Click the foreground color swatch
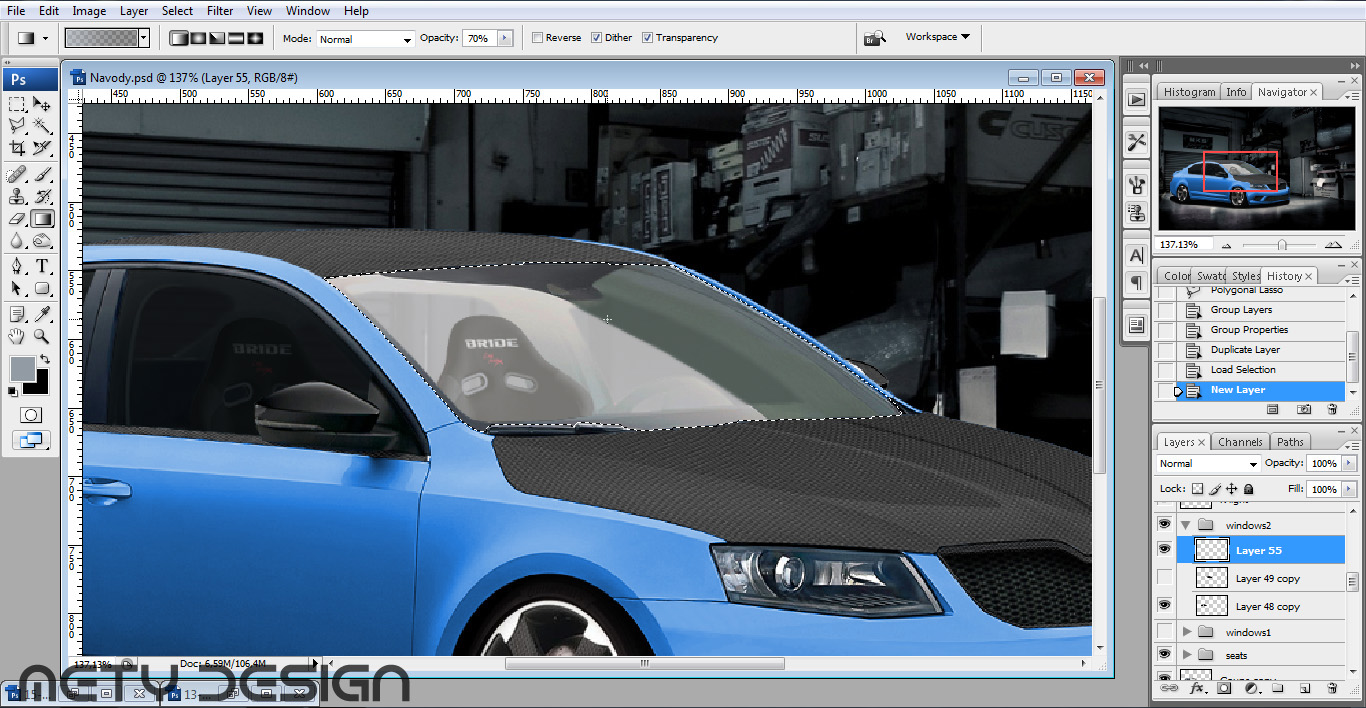Image resolution: width=1366 pixels, height=708 pixels. point(21,369)
